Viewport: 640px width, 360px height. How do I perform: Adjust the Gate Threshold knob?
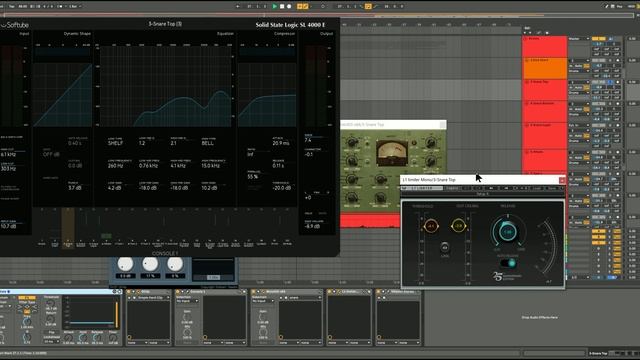[x=50, y=304]
